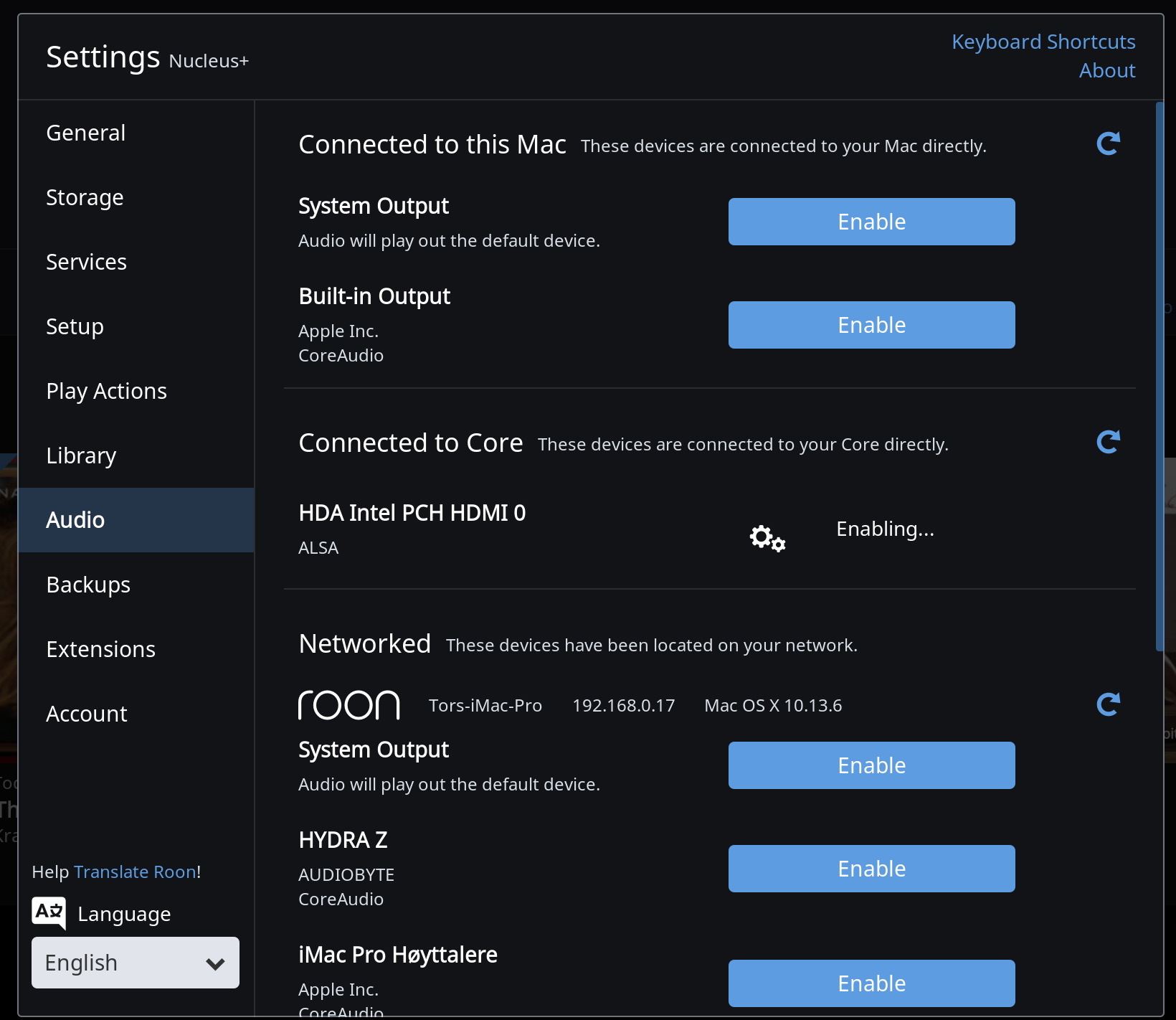Go to Extensions settings

pyautogui.click(x=136, y=649)
